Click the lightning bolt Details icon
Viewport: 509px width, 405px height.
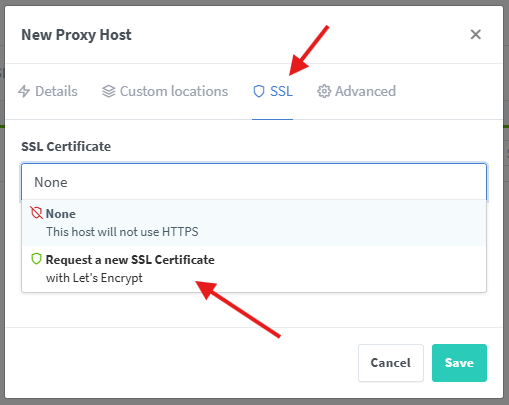pos(24,91)
